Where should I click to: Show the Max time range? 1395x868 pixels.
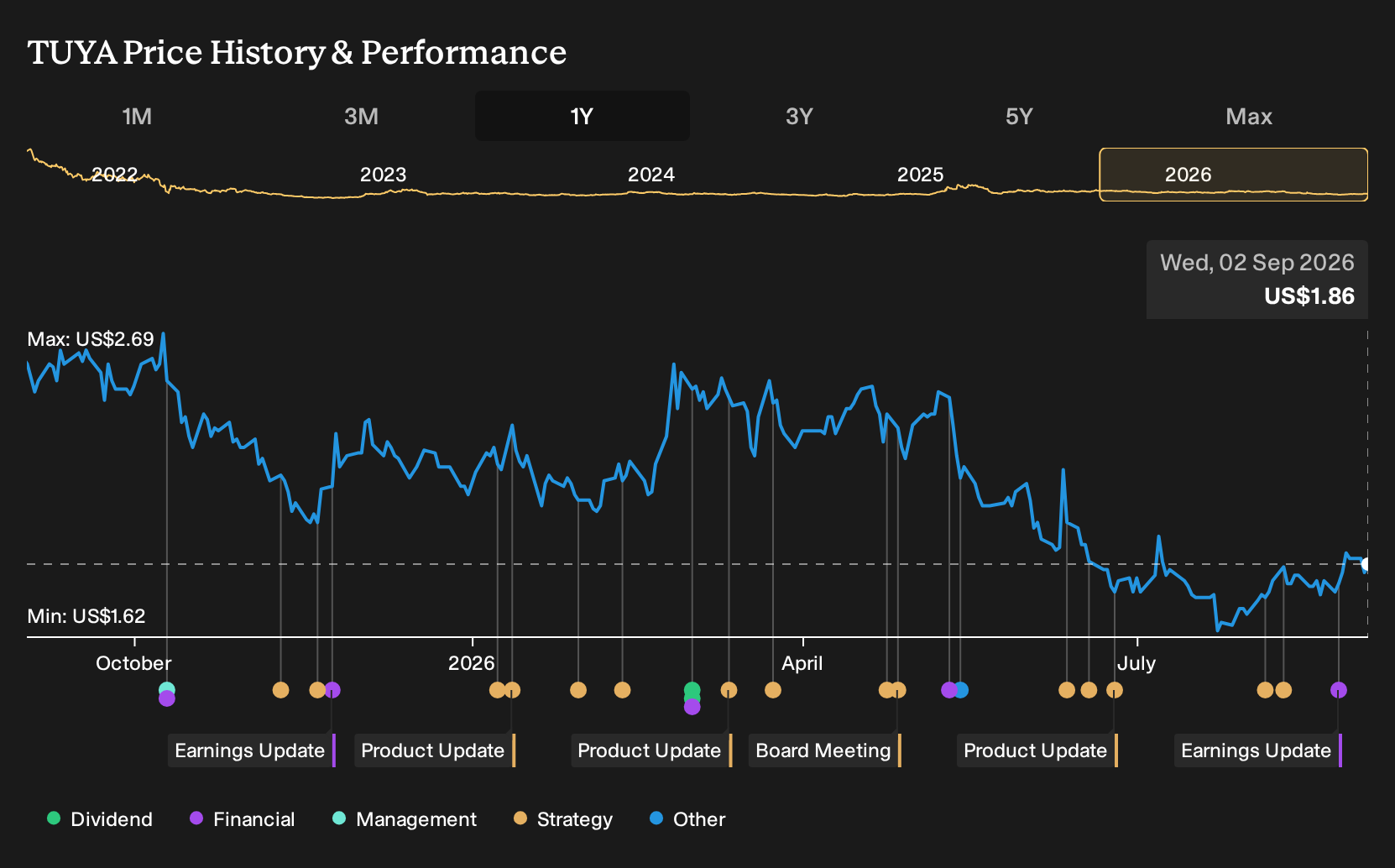(x=1249, y=116)
